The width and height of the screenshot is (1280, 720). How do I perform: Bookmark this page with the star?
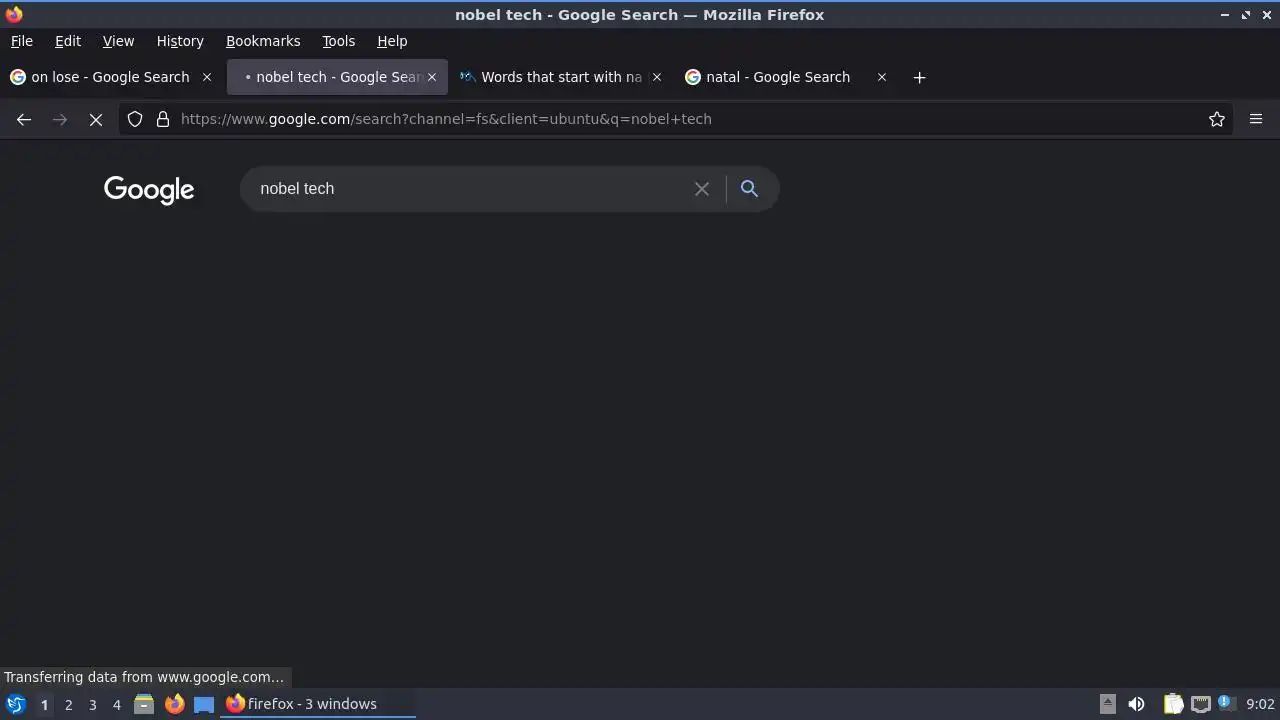[x=1217, y=119]
